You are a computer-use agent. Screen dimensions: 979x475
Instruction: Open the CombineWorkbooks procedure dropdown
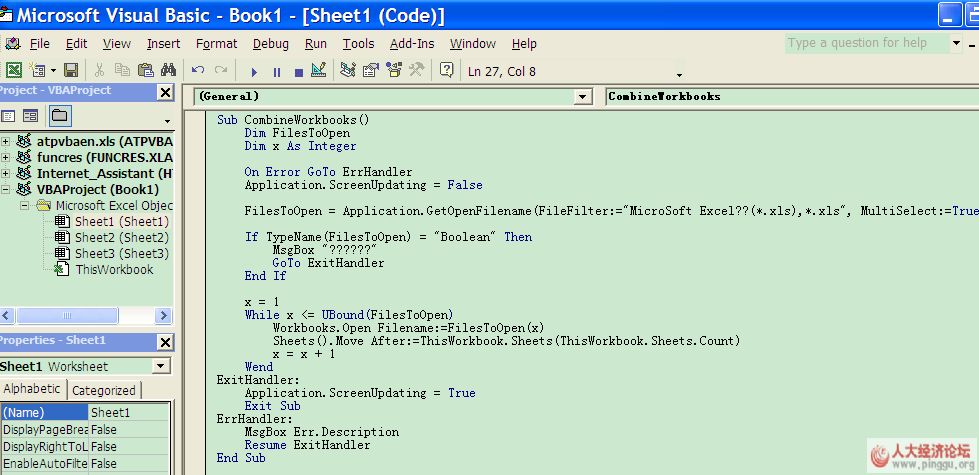792,97
